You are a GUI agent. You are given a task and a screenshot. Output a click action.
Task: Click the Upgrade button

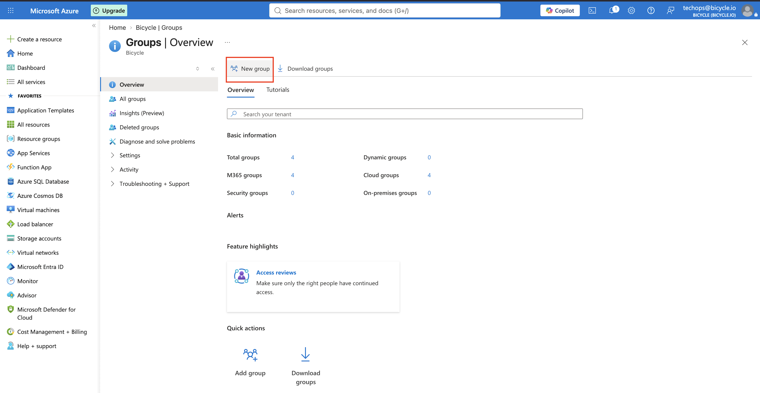point(109,11)
